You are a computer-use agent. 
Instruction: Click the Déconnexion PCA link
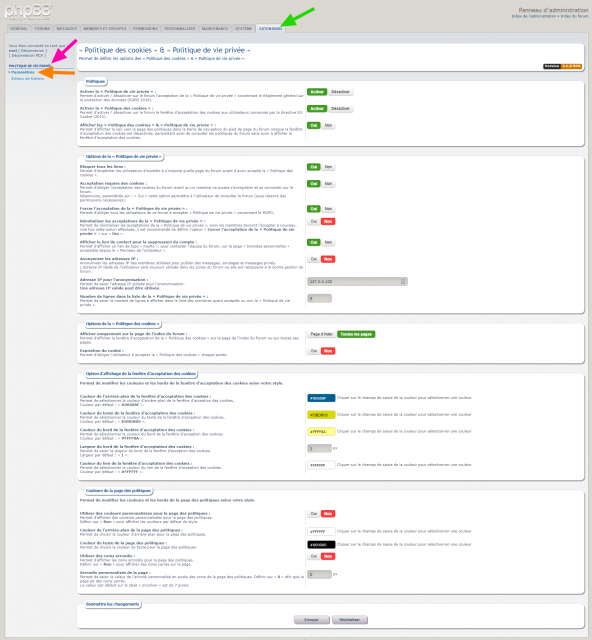(x=27, y=56)
